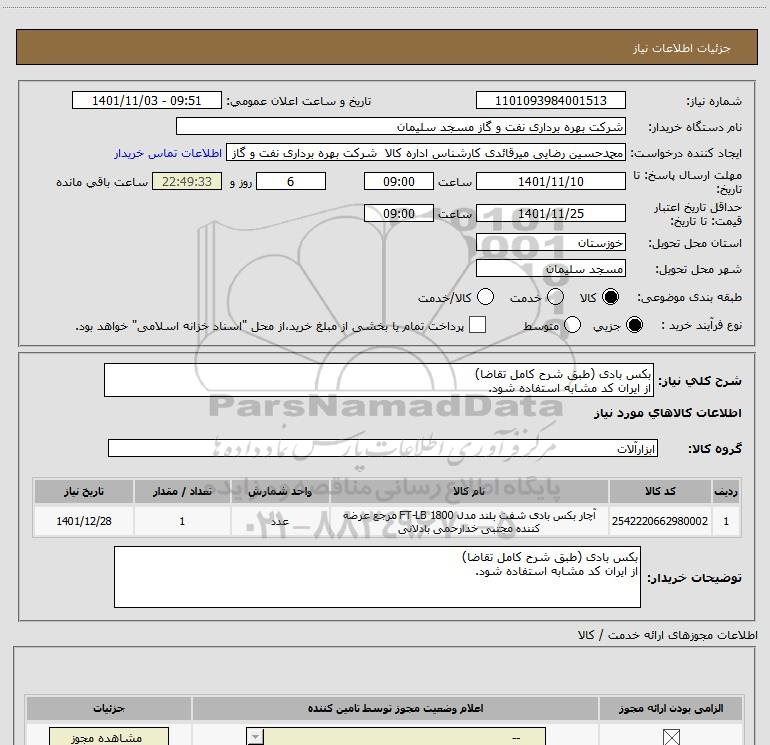The image size is (770, 745).
Task: Enable the treasury payment checkbox
Action: tap(478, 326)
